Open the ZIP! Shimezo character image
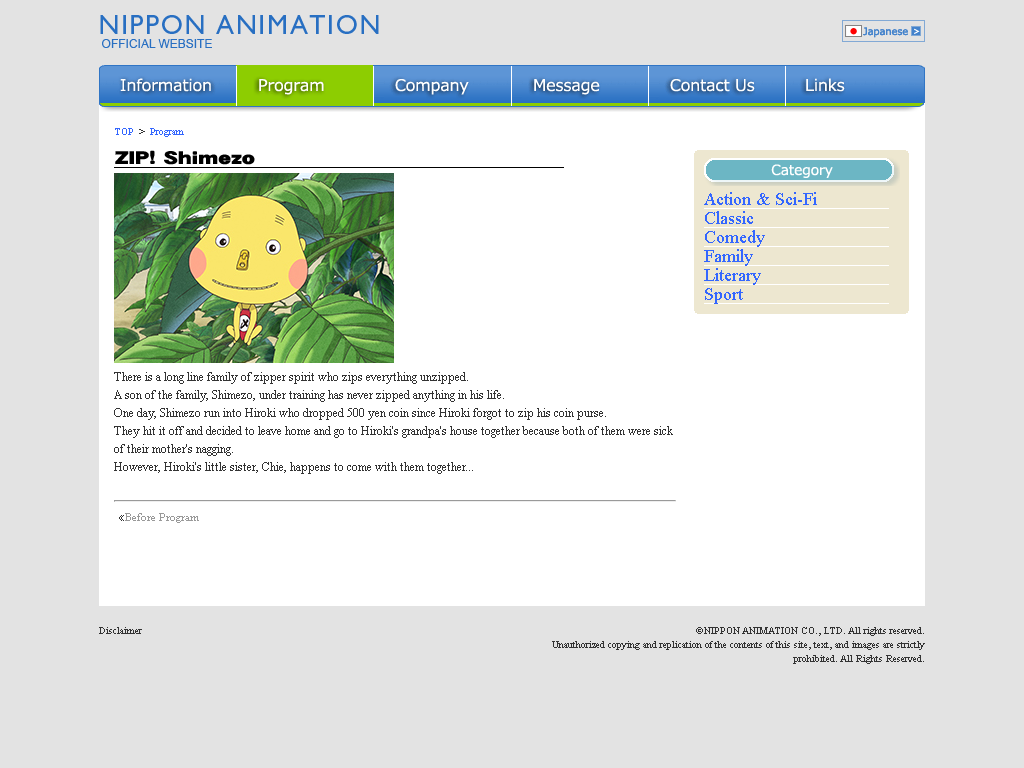 click(x=254, y=268)
